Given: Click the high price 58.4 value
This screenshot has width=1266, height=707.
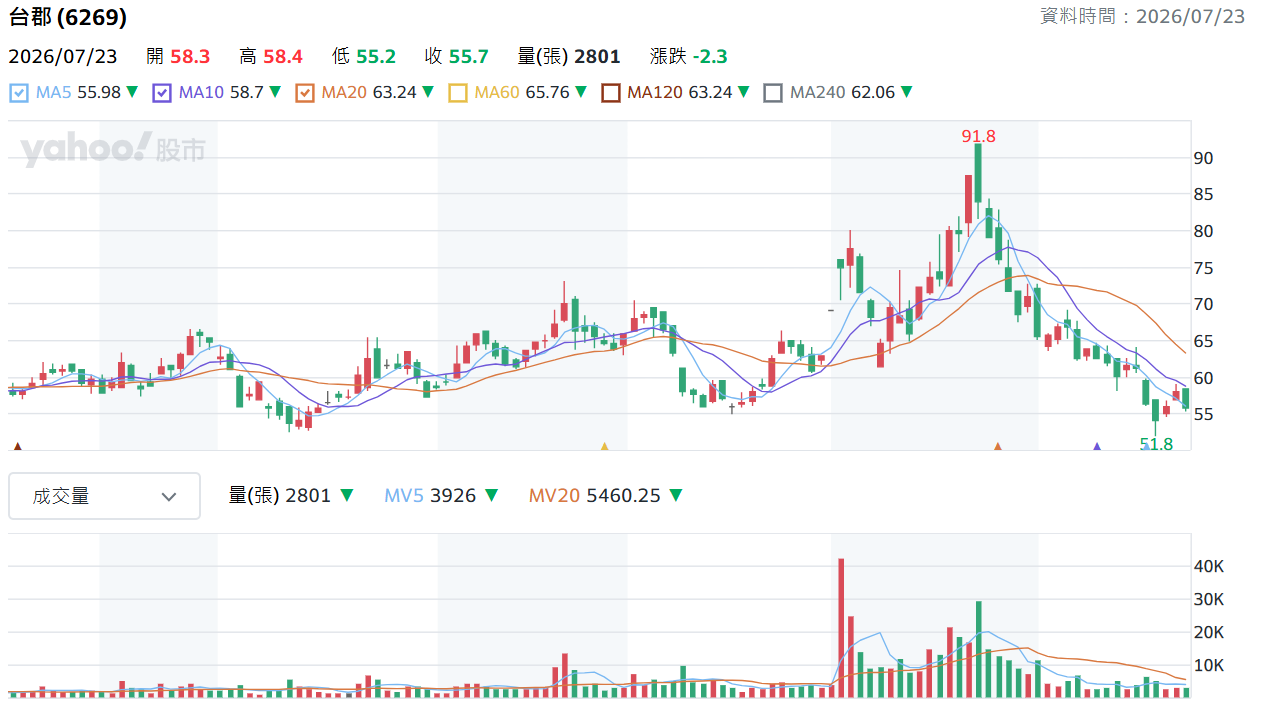Looking at the screenshot, I should pos(283,57).
